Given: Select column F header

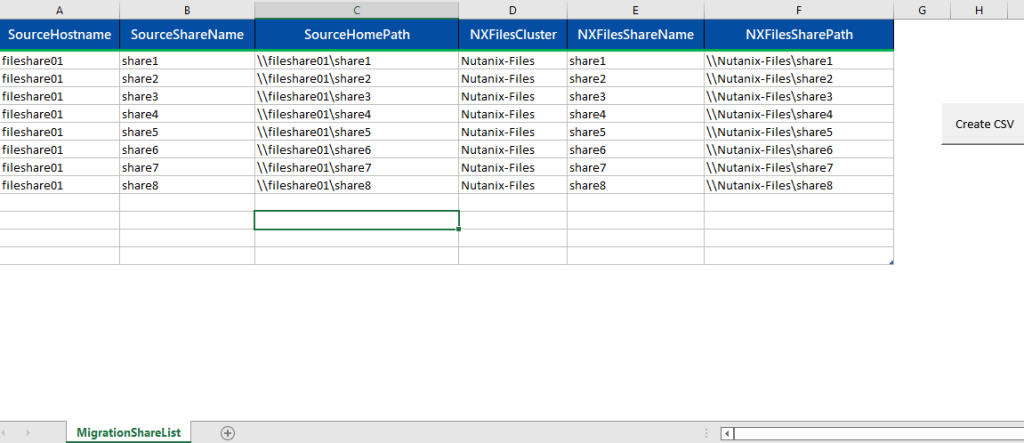Looking at the screenshot, I should [799, 10].
